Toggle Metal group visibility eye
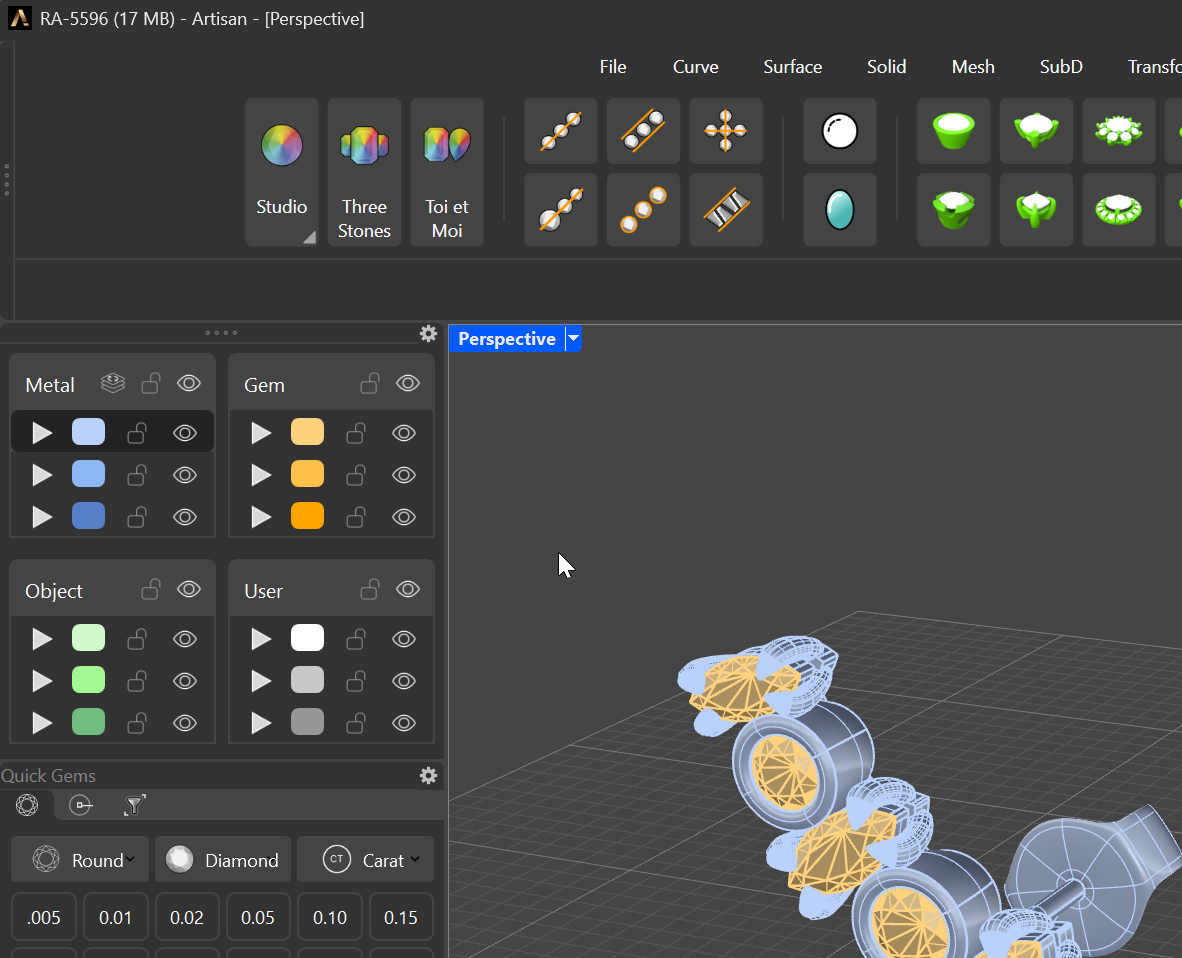Screen dimensions: 1182x958 (x=188, y=384)
